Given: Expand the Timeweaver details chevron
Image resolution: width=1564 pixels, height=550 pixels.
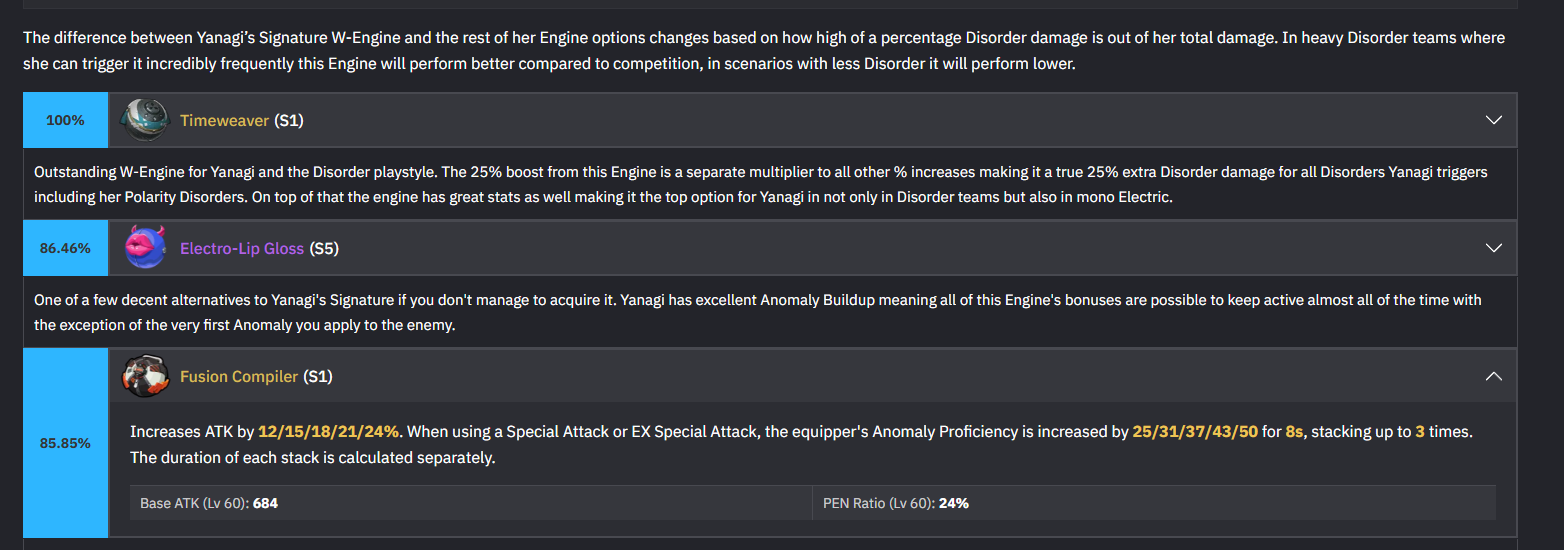Looking at the screenshot, I should [x=1494, y=120].
